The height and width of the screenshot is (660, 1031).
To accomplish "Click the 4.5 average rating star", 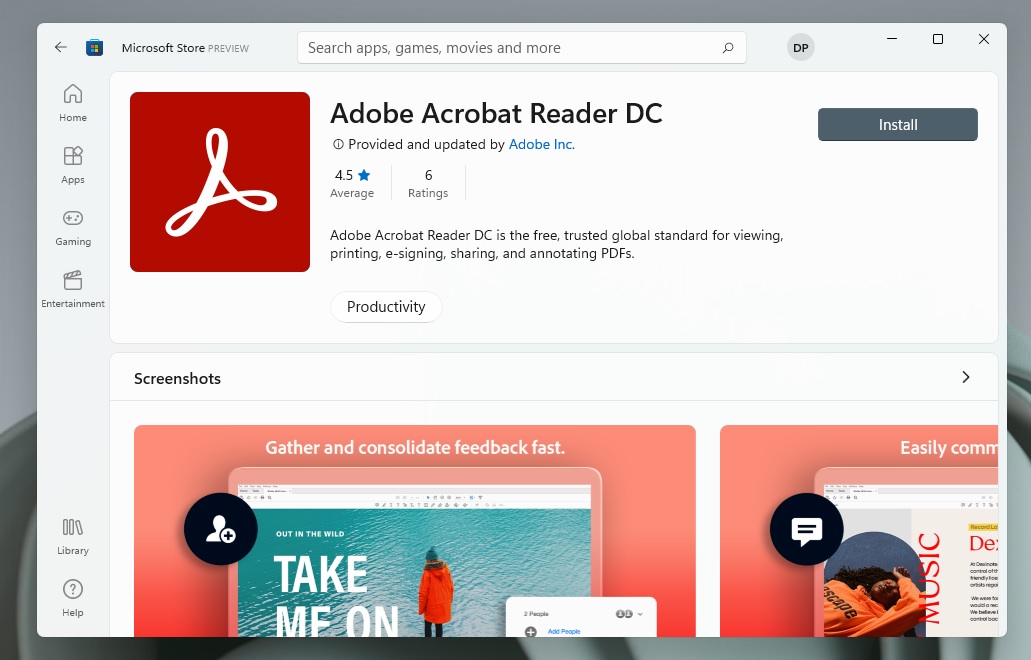I will 363,174.
